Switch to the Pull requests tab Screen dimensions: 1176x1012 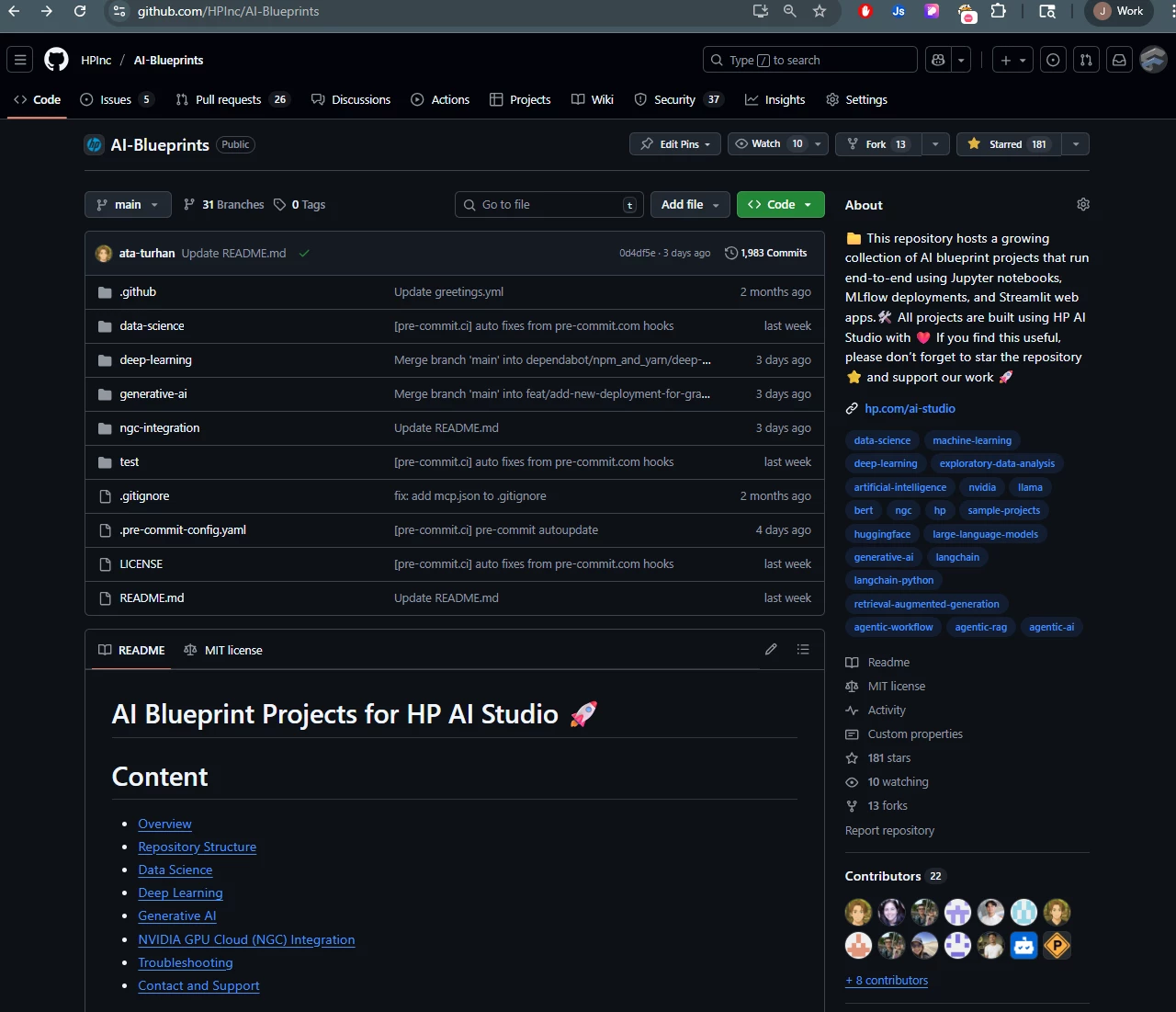tap(232, 99)
